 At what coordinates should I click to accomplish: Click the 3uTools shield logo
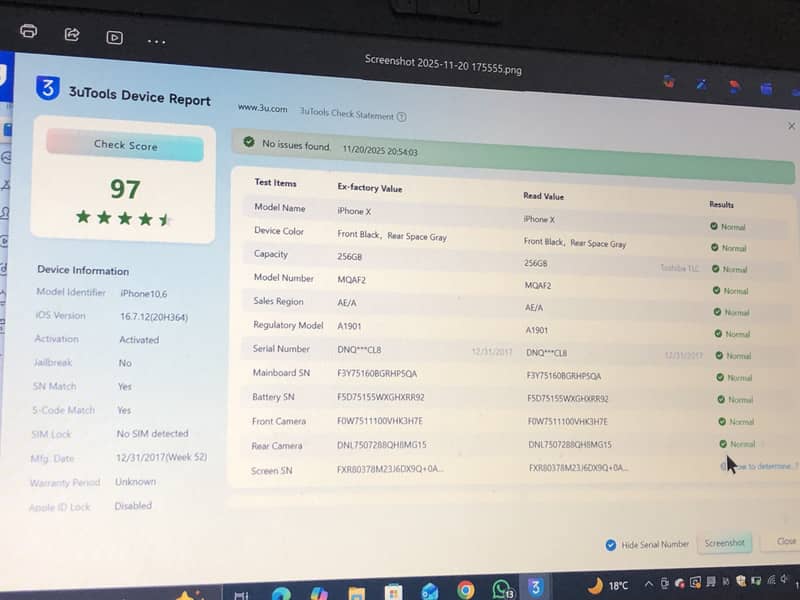[48, 88]
